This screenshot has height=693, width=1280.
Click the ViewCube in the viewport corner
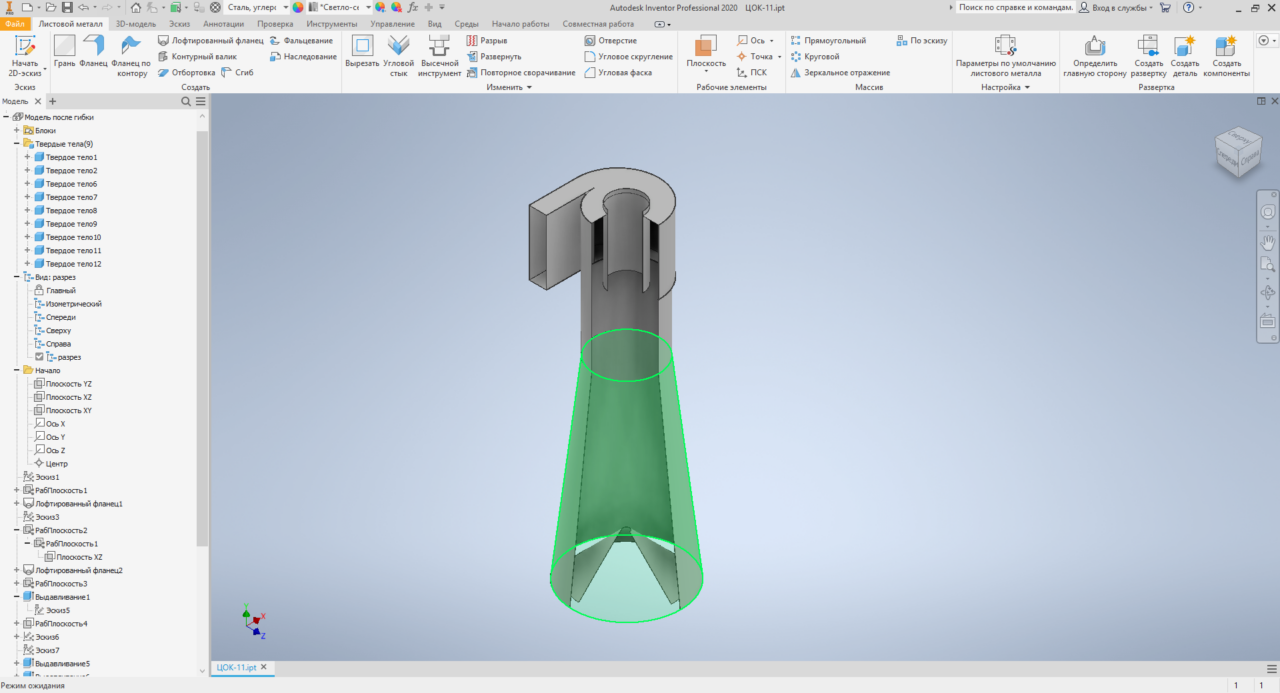tap(1236, 152)
